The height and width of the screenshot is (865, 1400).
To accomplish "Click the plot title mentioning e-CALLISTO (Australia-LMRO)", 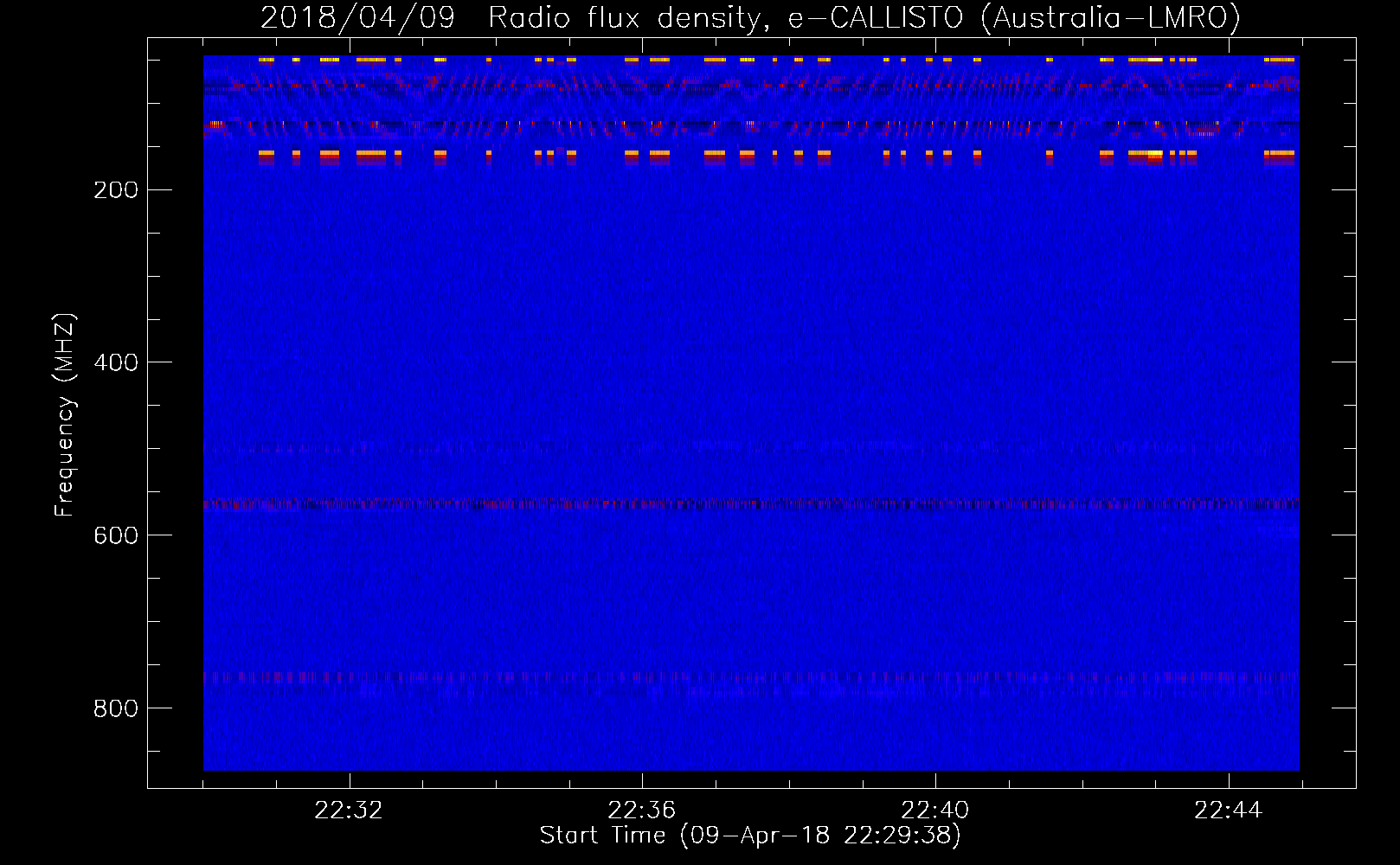I will pos(750,17).
